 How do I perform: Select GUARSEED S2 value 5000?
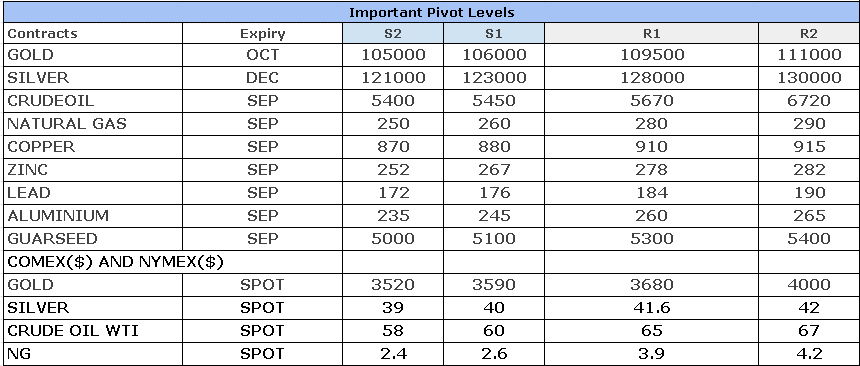(393, 239)
